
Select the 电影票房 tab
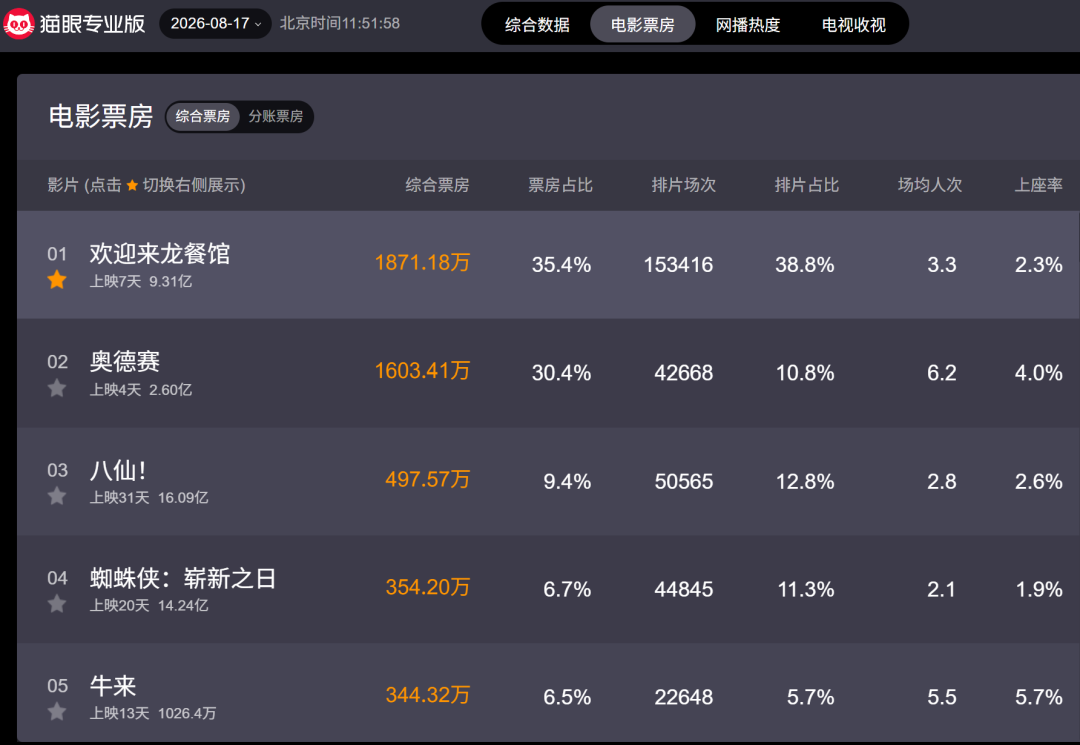coord(643,25)
